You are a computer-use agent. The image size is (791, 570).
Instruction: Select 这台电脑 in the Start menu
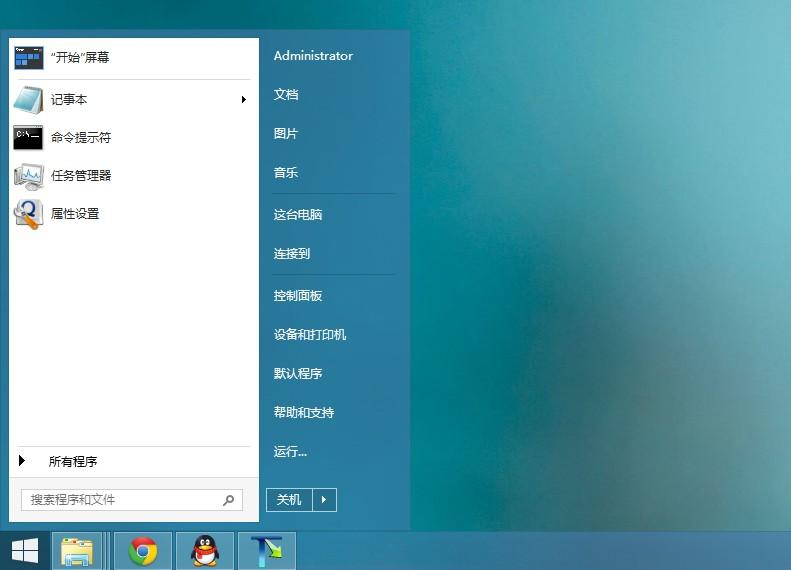(x=298, y=215)
